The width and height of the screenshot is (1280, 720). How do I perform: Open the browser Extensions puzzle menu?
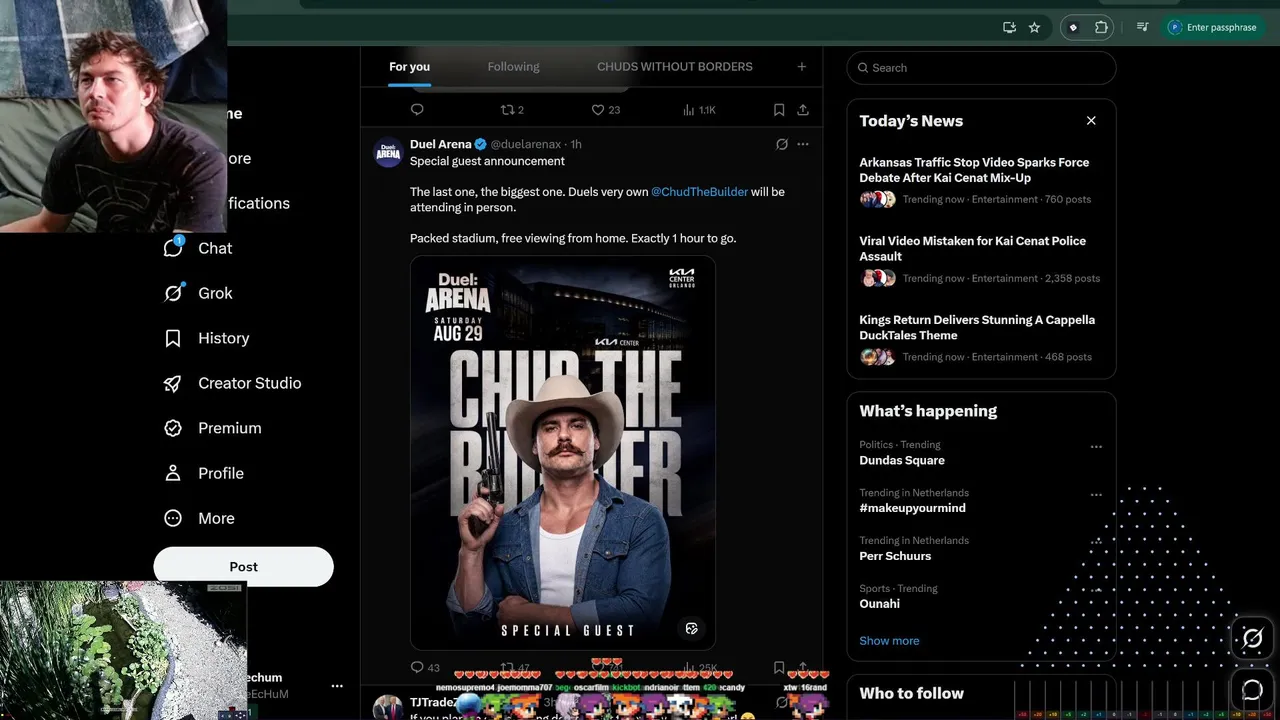(x=1101, y=27)
